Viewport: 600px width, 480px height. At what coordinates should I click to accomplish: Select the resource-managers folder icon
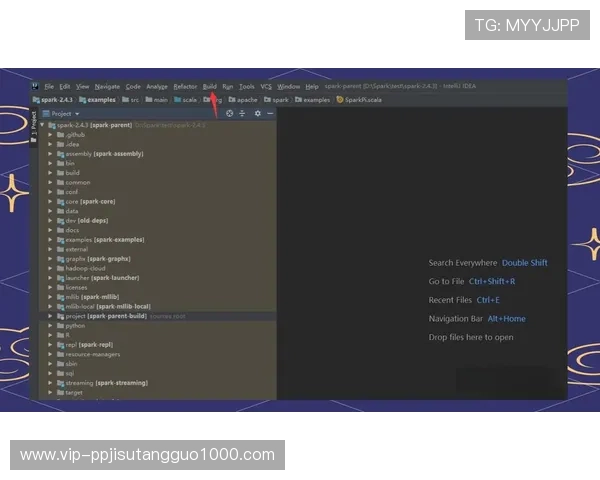(60, 354)
